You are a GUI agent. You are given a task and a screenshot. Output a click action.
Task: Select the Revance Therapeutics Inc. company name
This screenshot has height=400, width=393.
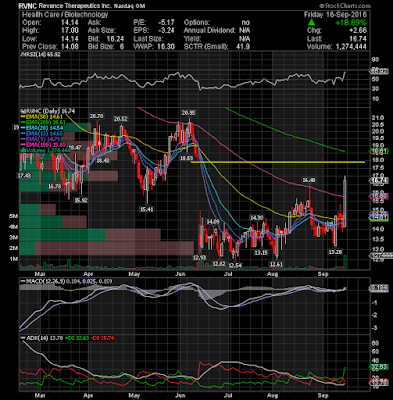tap(75, 6)
